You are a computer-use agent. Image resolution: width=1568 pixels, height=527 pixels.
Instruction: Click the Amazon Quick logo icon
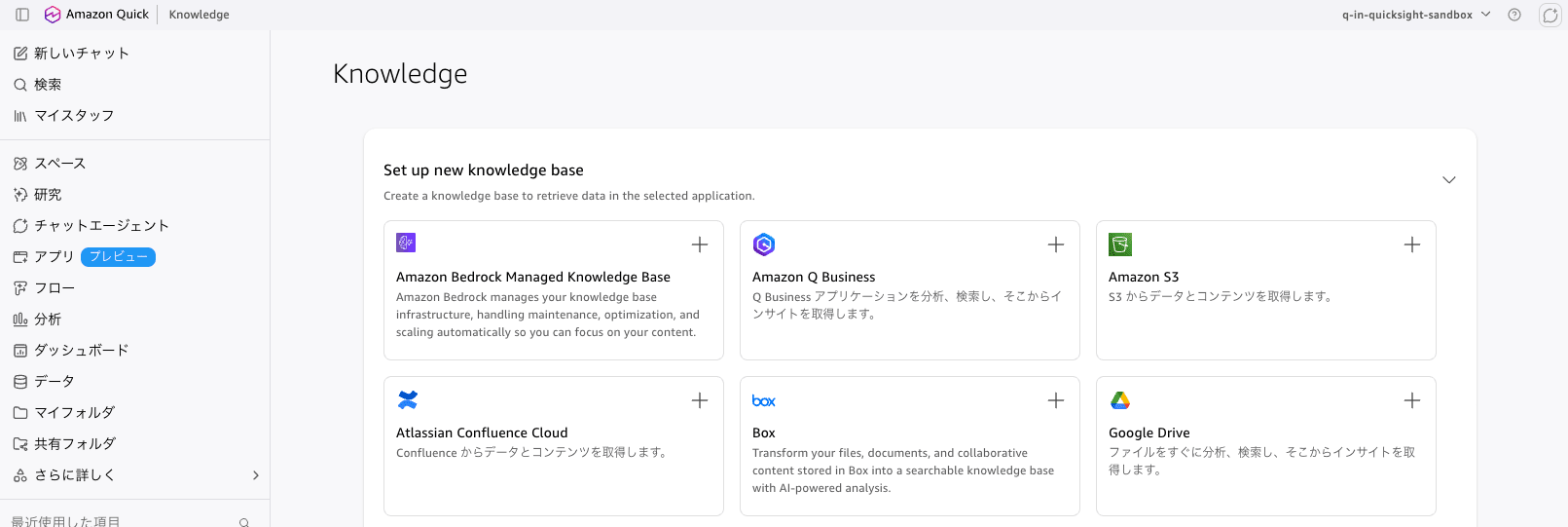(x=53, y=15)
